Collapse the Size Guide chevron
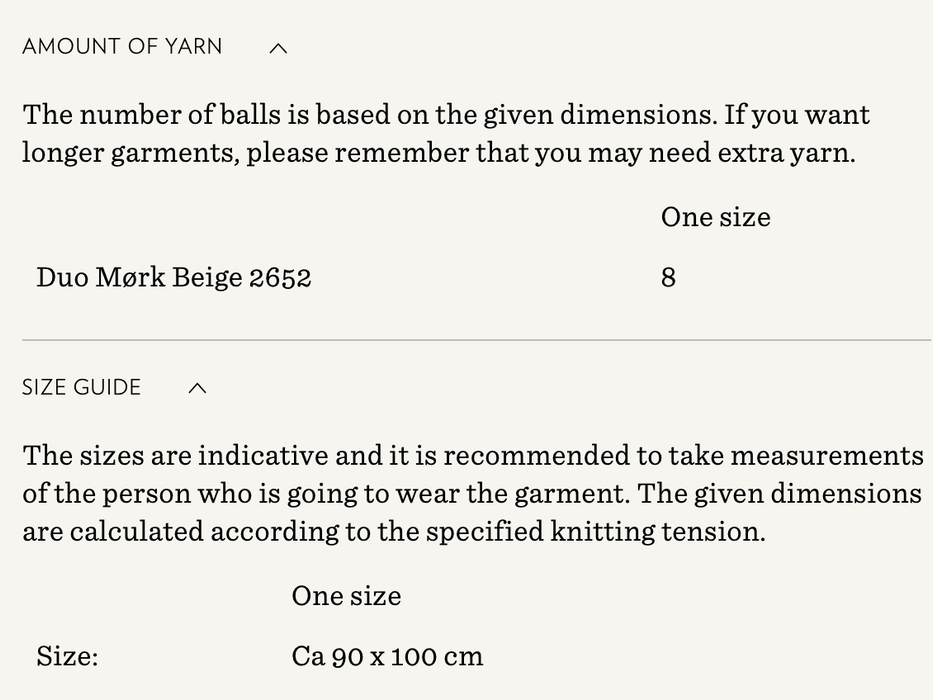Screen dimensions: 933x700 198,388
